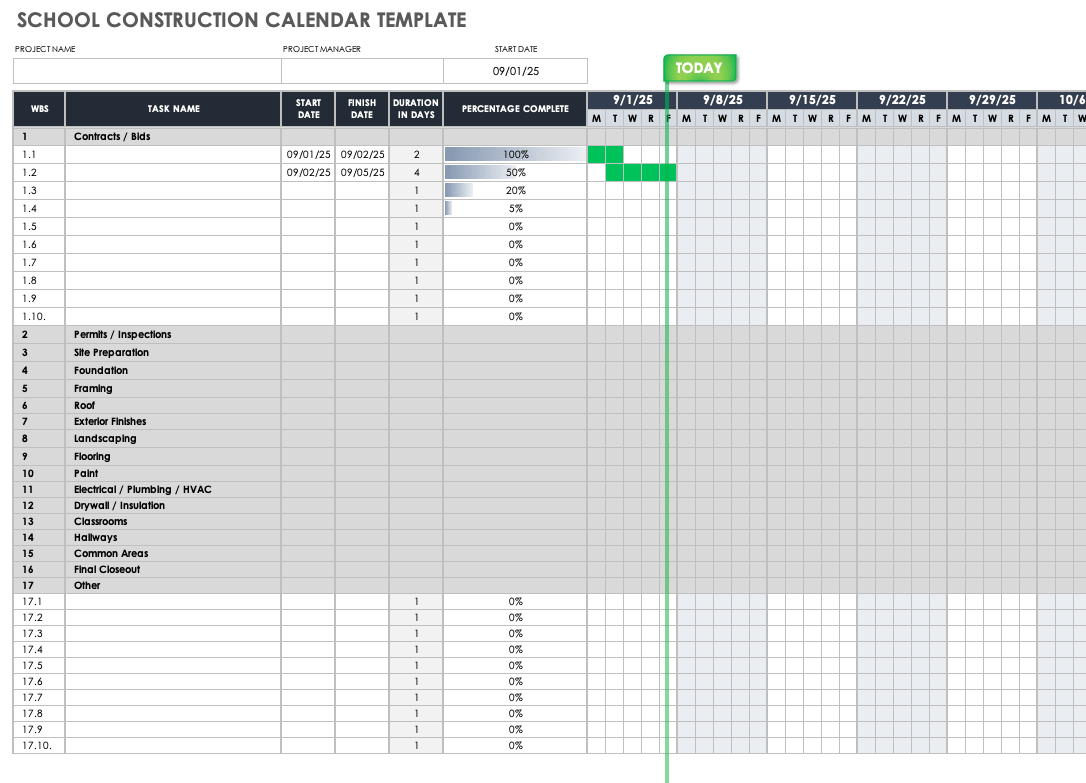
Task: Select the Start Date cell showing 09/01/25
Action: [515, 71]
